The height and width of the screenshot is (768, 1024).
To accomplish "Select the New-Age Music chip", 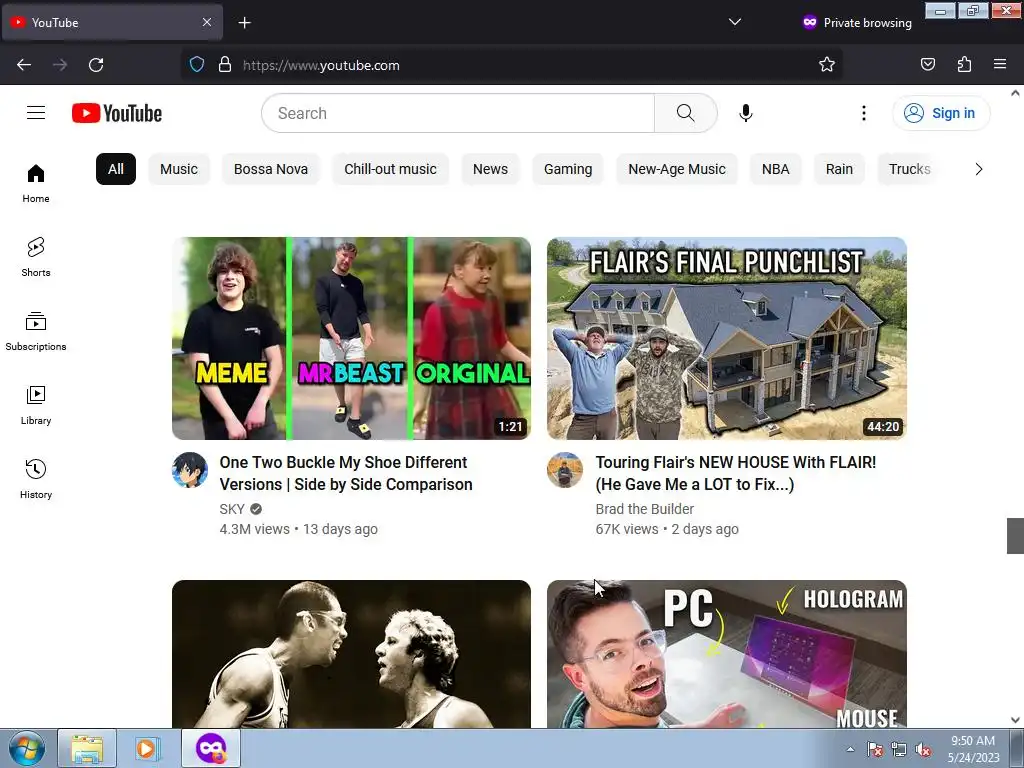I will click(677, 169).
